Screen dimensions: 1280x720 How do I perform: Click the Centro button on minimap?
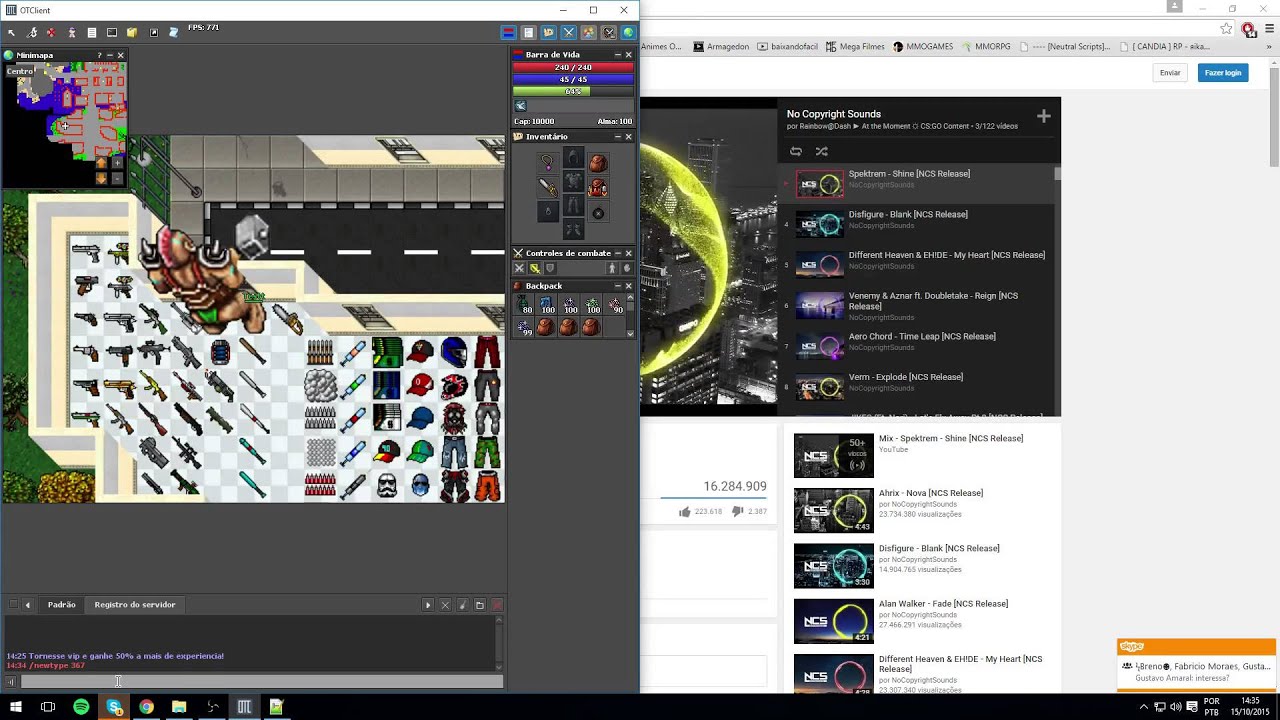20,71
